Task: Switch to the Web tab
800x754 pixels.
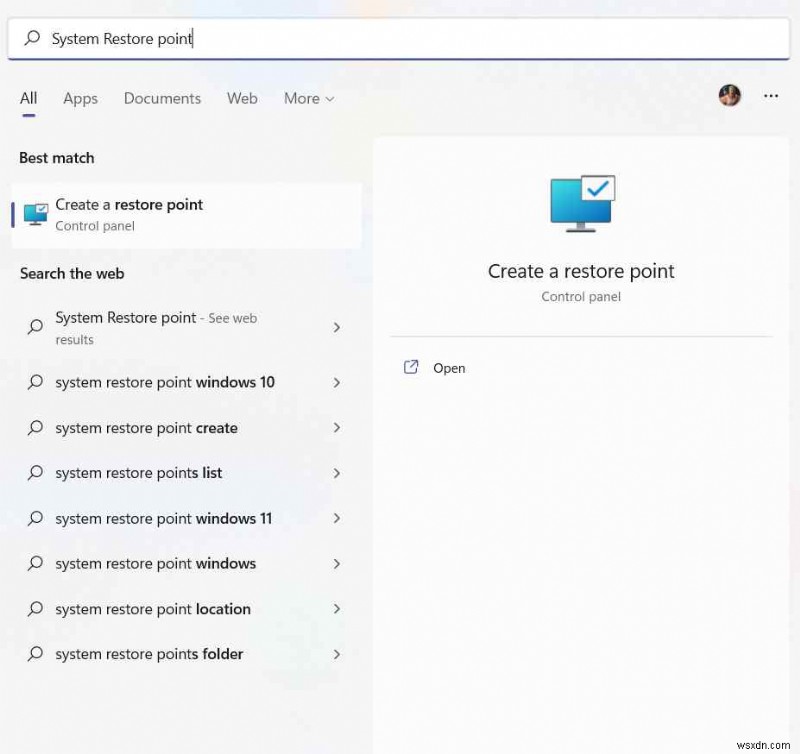Action: 242,98
